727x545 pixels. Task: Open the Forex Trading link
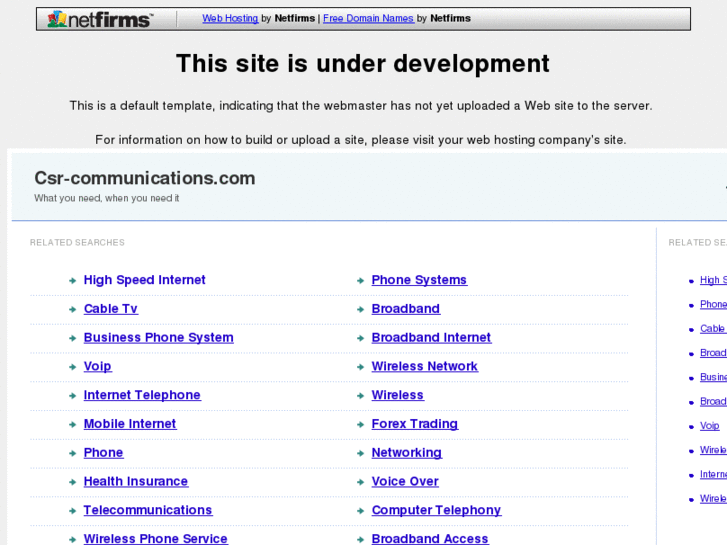click(415, 424)
